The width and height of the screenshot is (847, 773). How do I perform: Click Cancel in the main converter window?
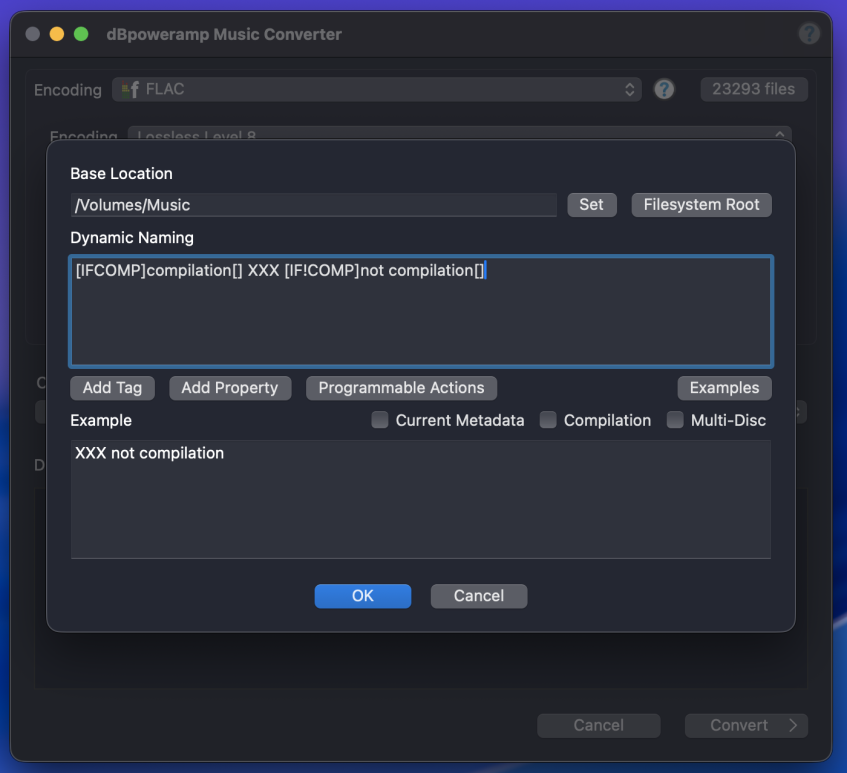[599, 725]
